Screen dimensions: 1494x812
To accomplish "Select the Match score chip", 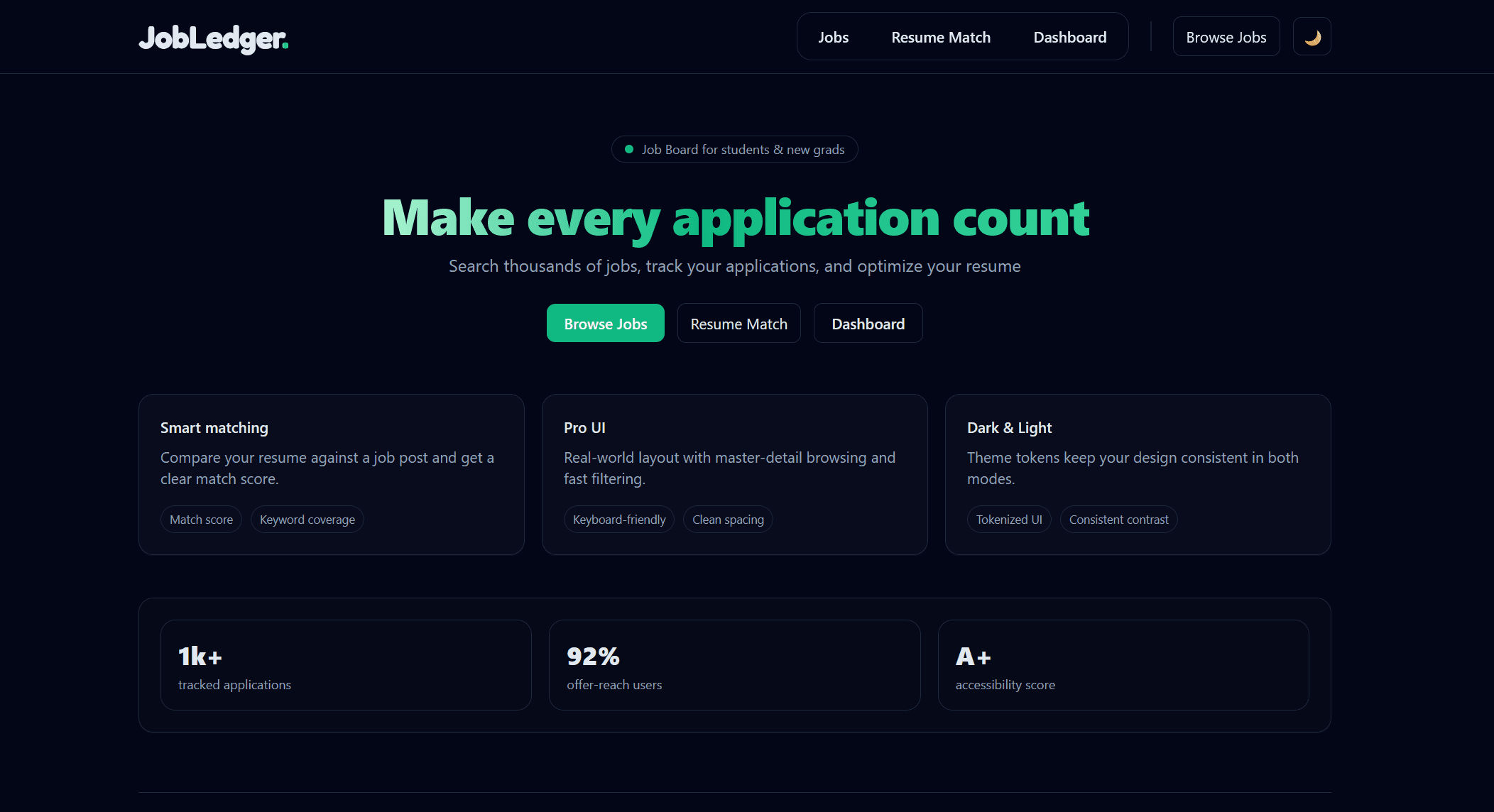I will pos(201,519).
